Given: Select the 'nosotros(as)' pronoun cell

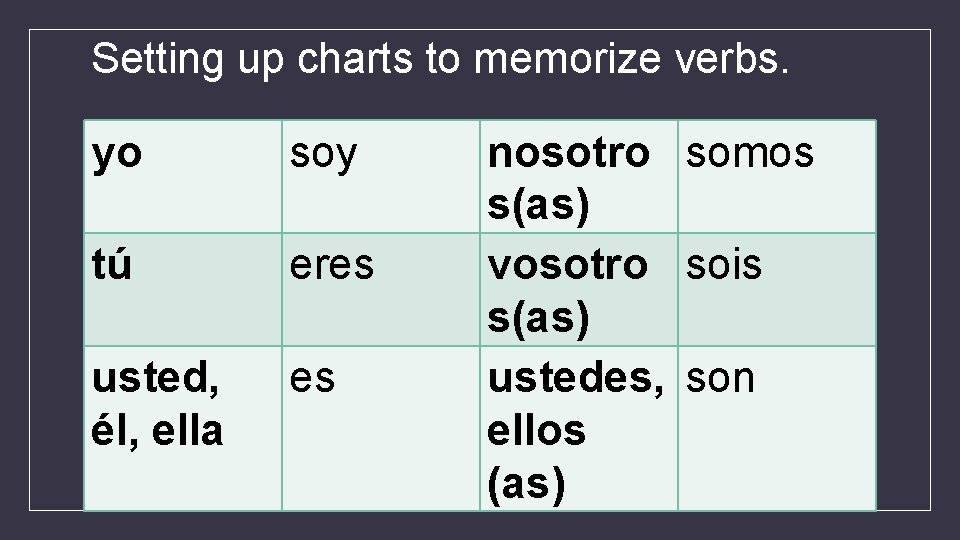Looking at the screenshot, I should coord(579,176).
